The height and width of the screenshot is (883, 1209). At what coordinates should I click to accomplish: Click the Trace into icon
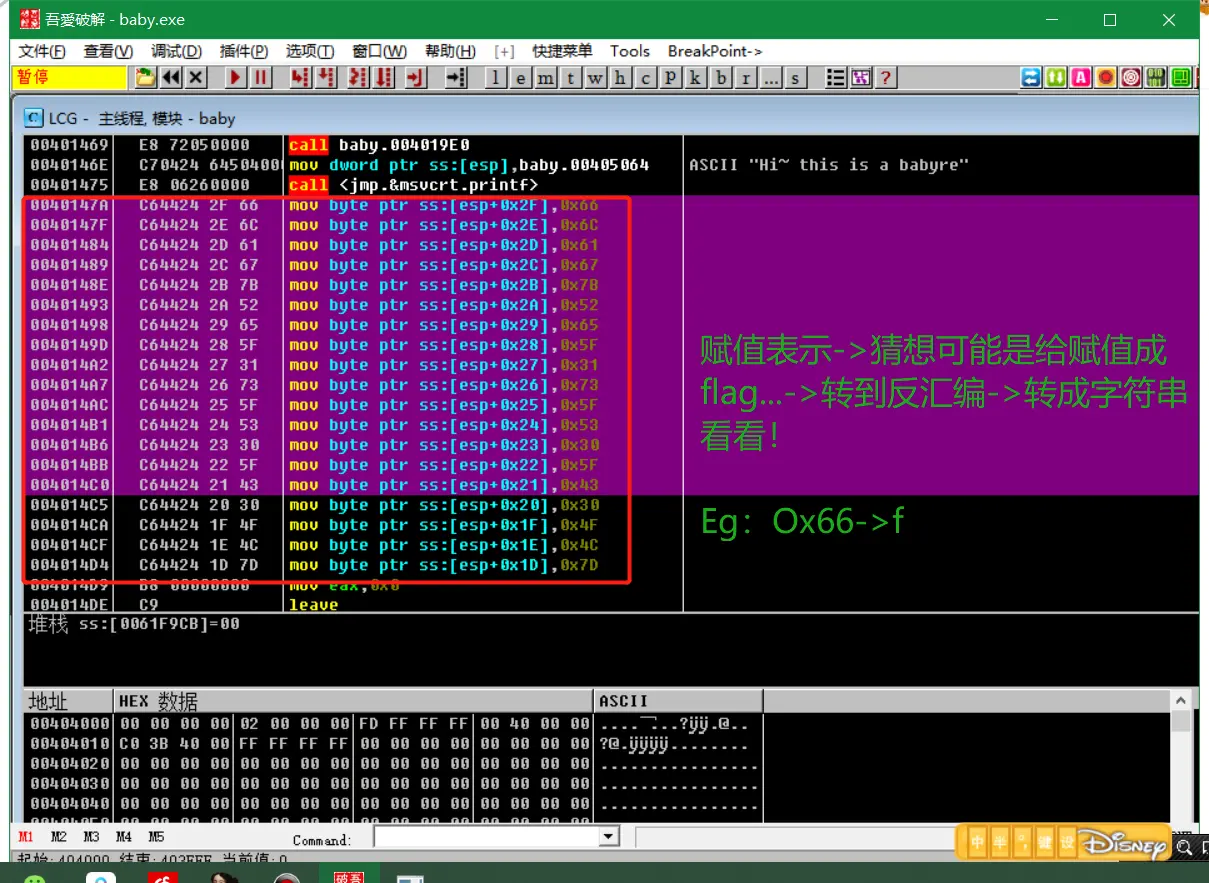pos(359,78)
